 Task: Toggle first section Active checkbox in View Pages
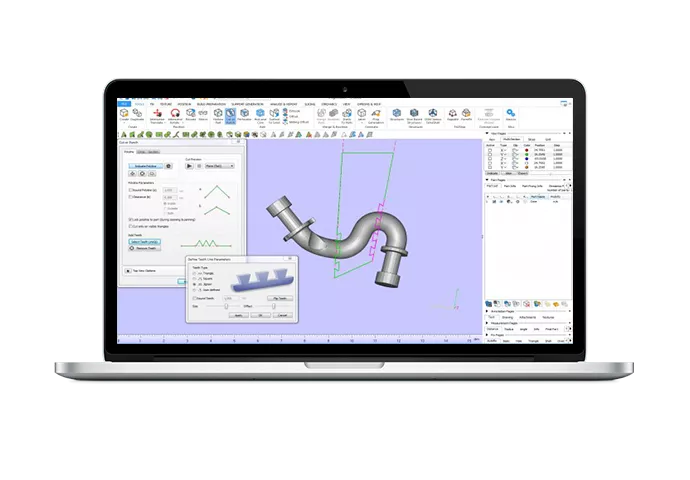489,150
